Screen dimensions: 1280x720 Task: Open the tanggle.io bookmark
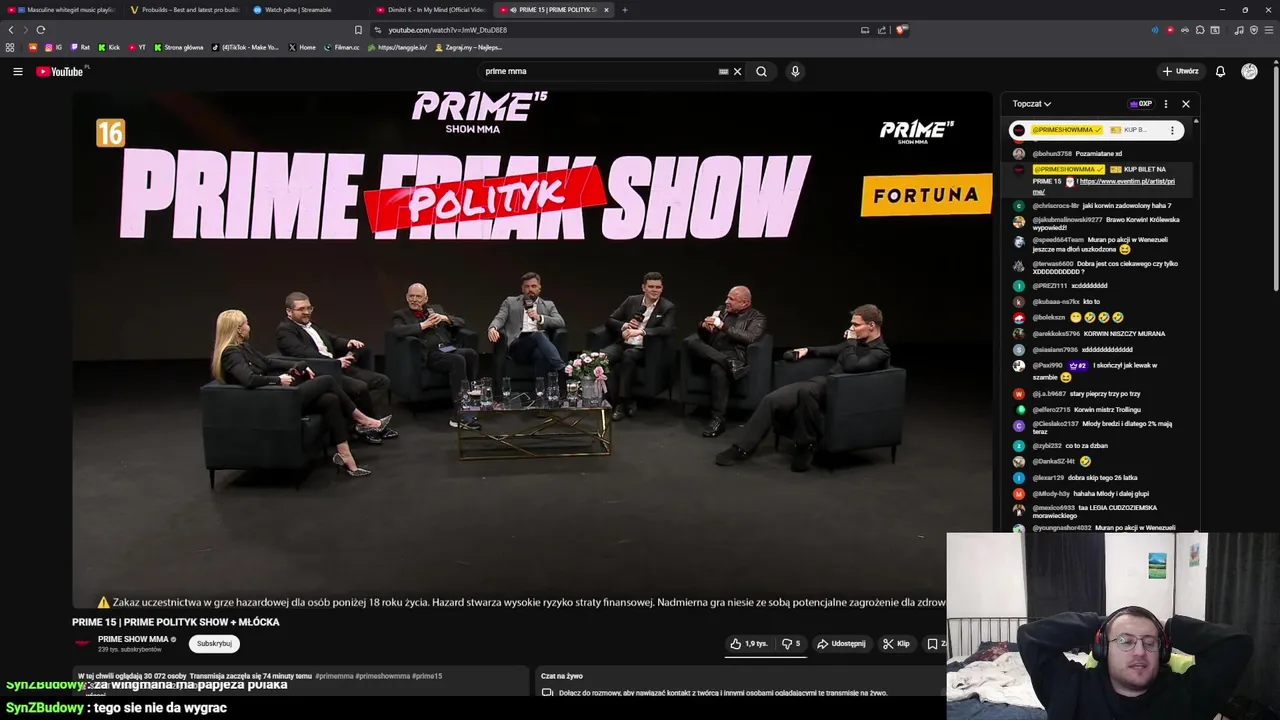(397, 47)
